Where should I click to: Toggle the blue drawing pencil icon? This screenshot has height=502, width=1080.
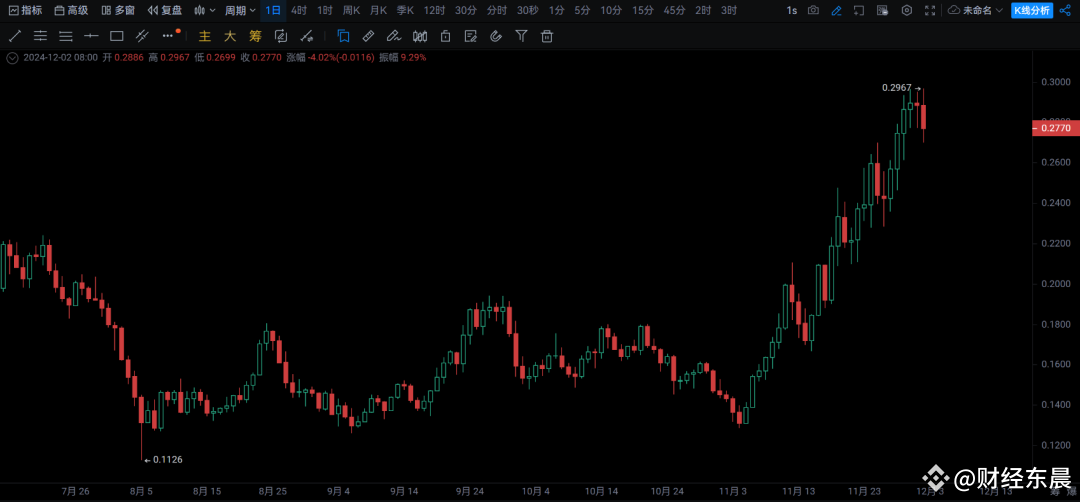coord(836,10)
